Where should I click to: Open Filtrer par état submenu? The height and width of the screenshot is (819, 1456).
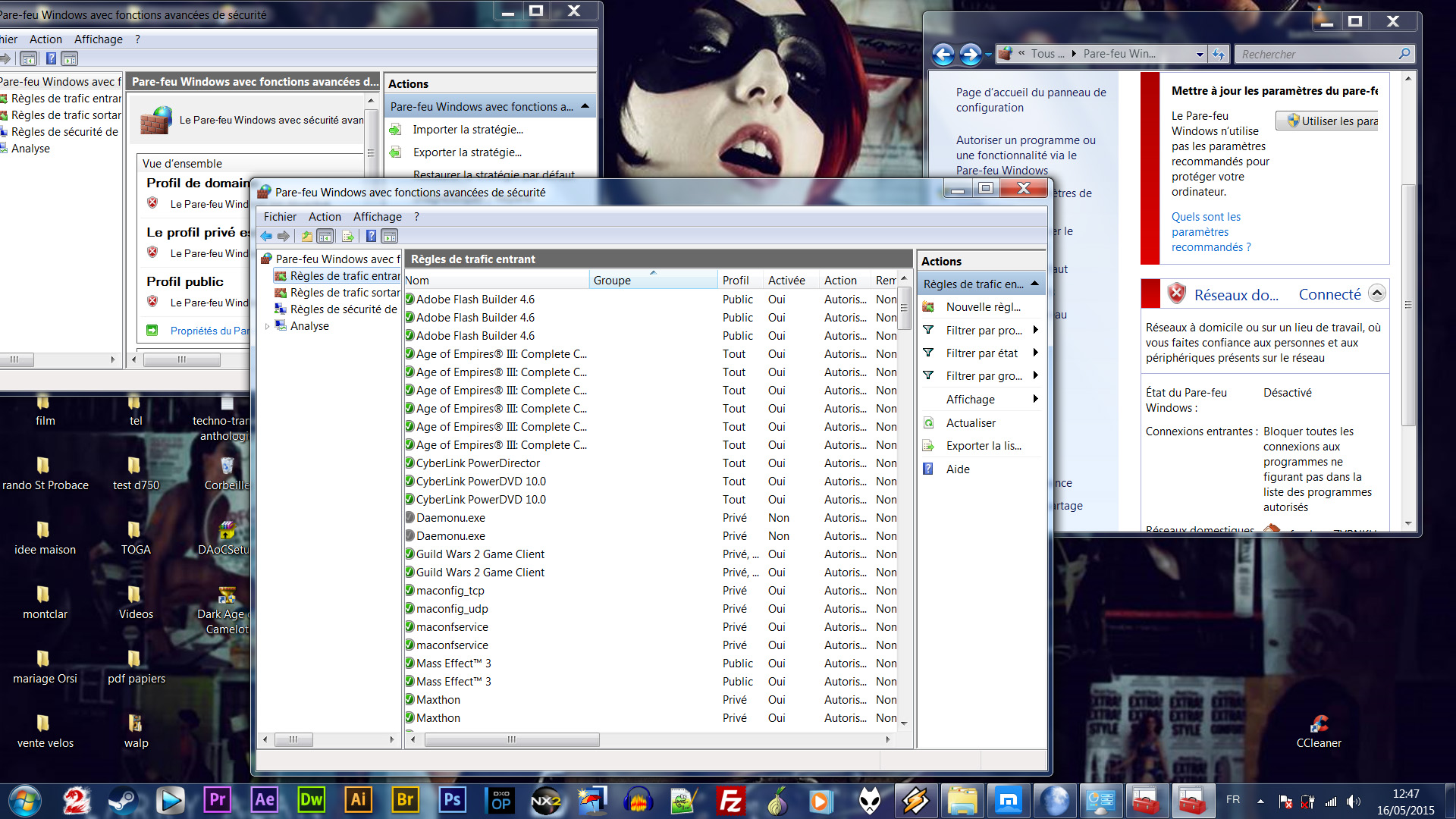point(983,353)
